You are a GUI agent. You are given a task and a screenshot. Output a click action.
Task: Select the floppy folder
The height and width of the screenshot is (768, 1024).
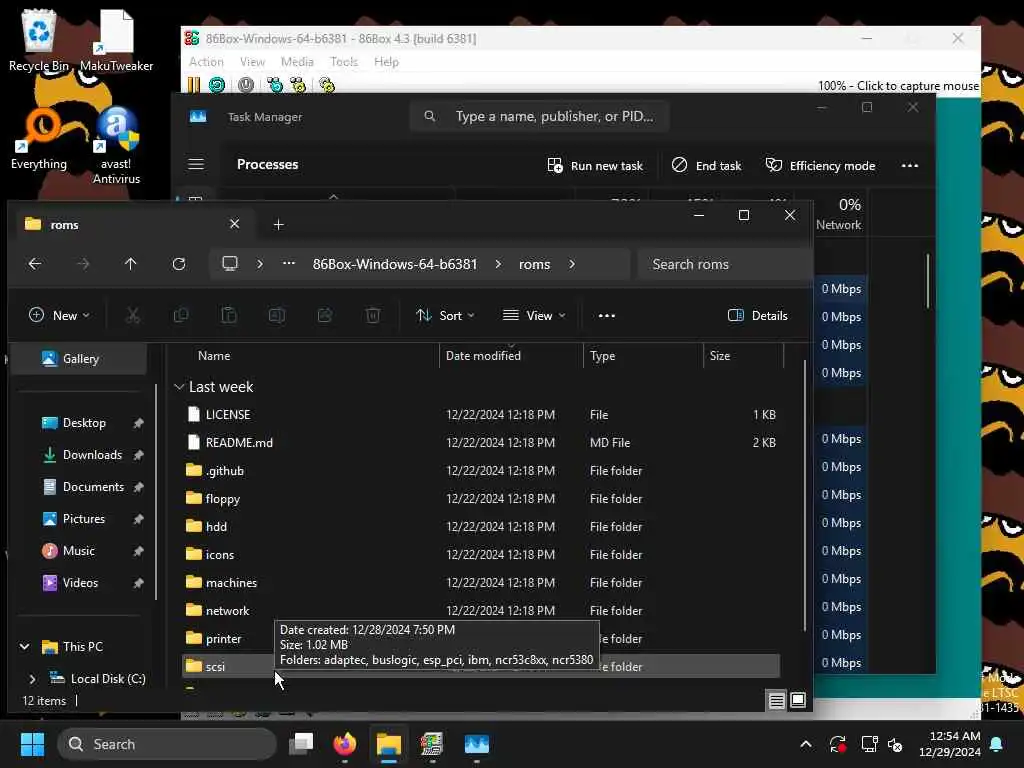coord(480,499)
